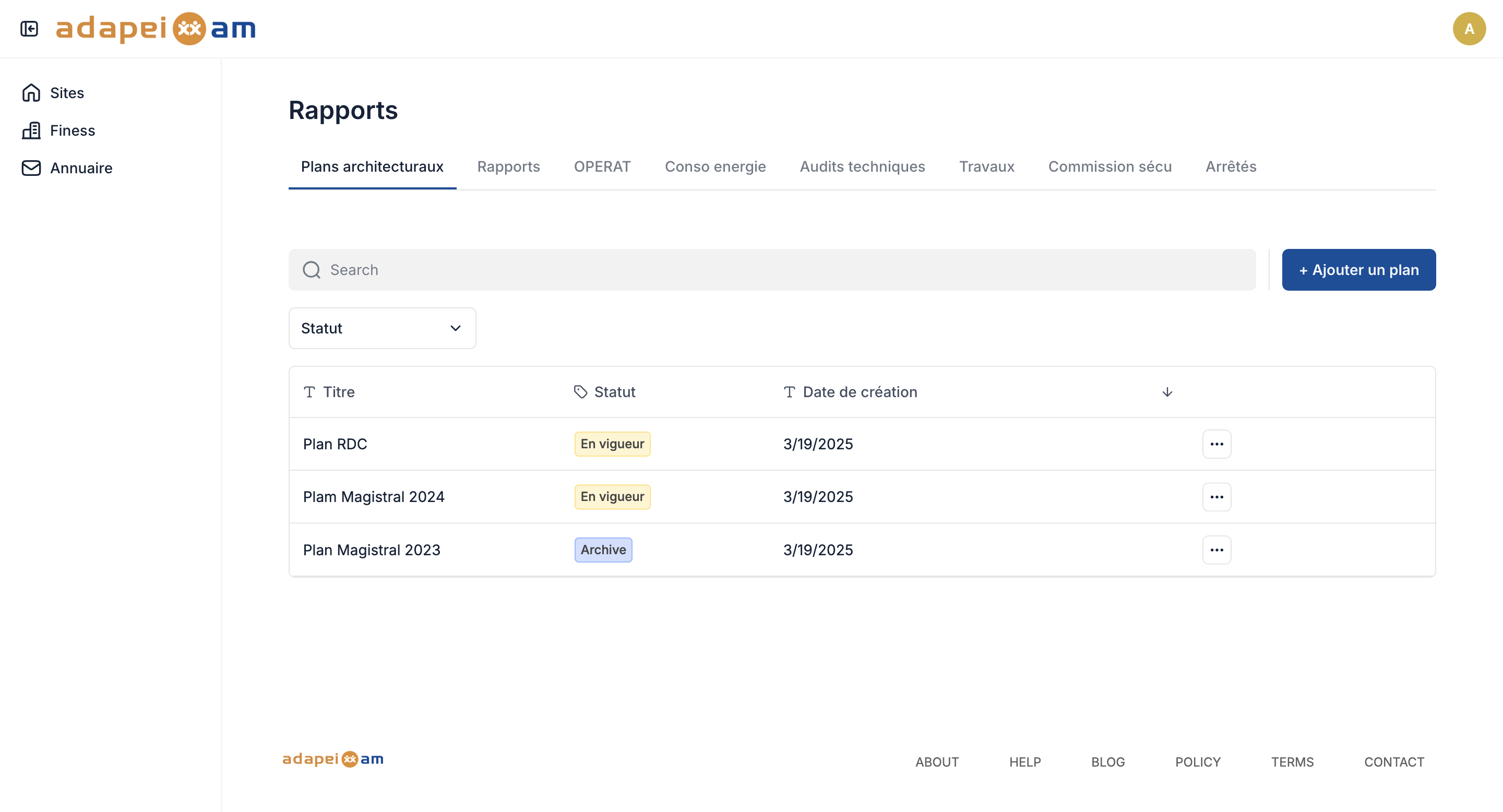Open the three-dot menu for Plan Magistral 2023
Image resolution: width=1503 pixels, height=812 pixels.
pos(1216,550)
